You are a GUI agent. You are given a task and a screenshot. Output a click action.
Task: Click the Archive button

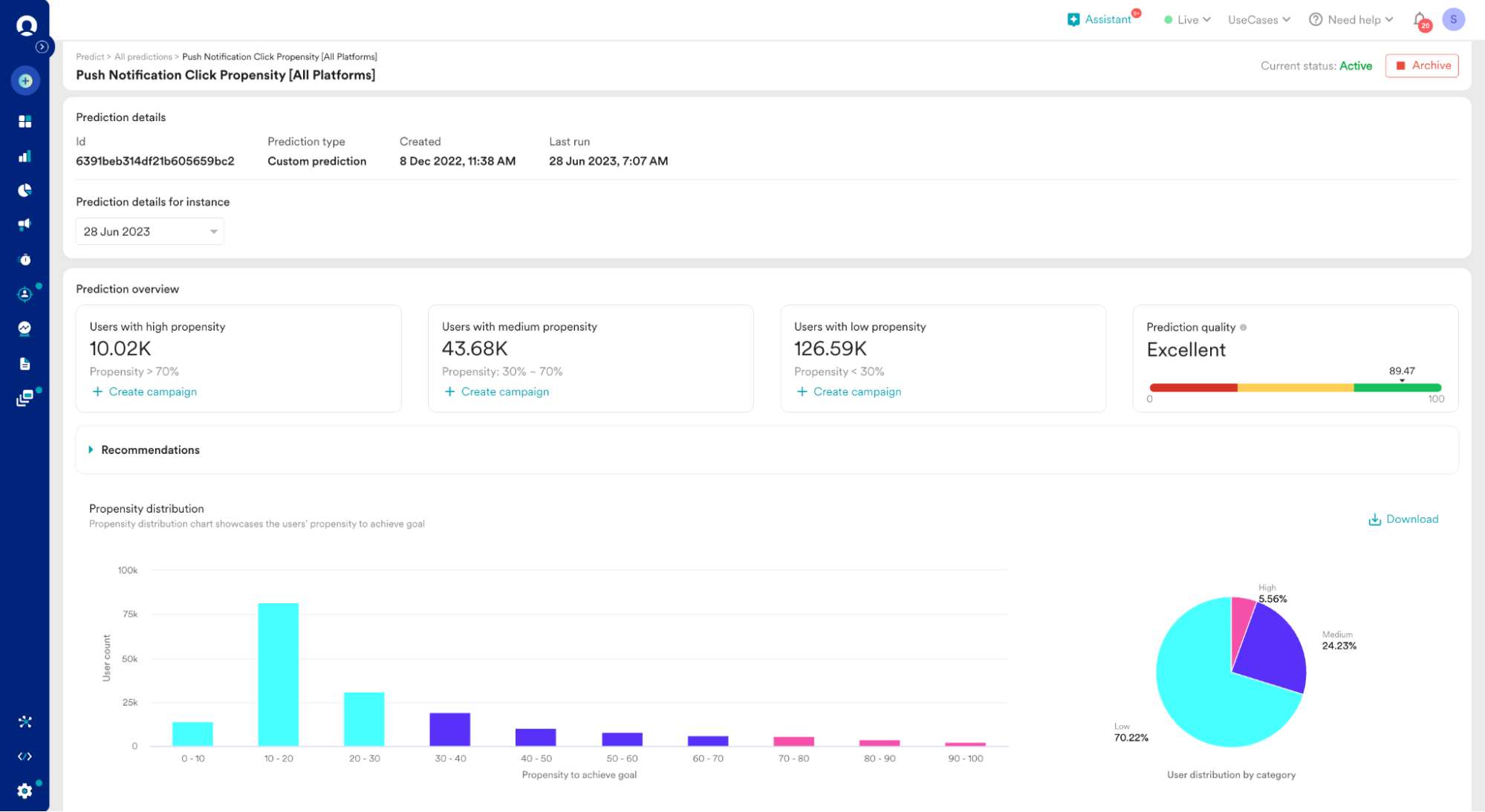pyautogui.click(x=1422, y=65)
